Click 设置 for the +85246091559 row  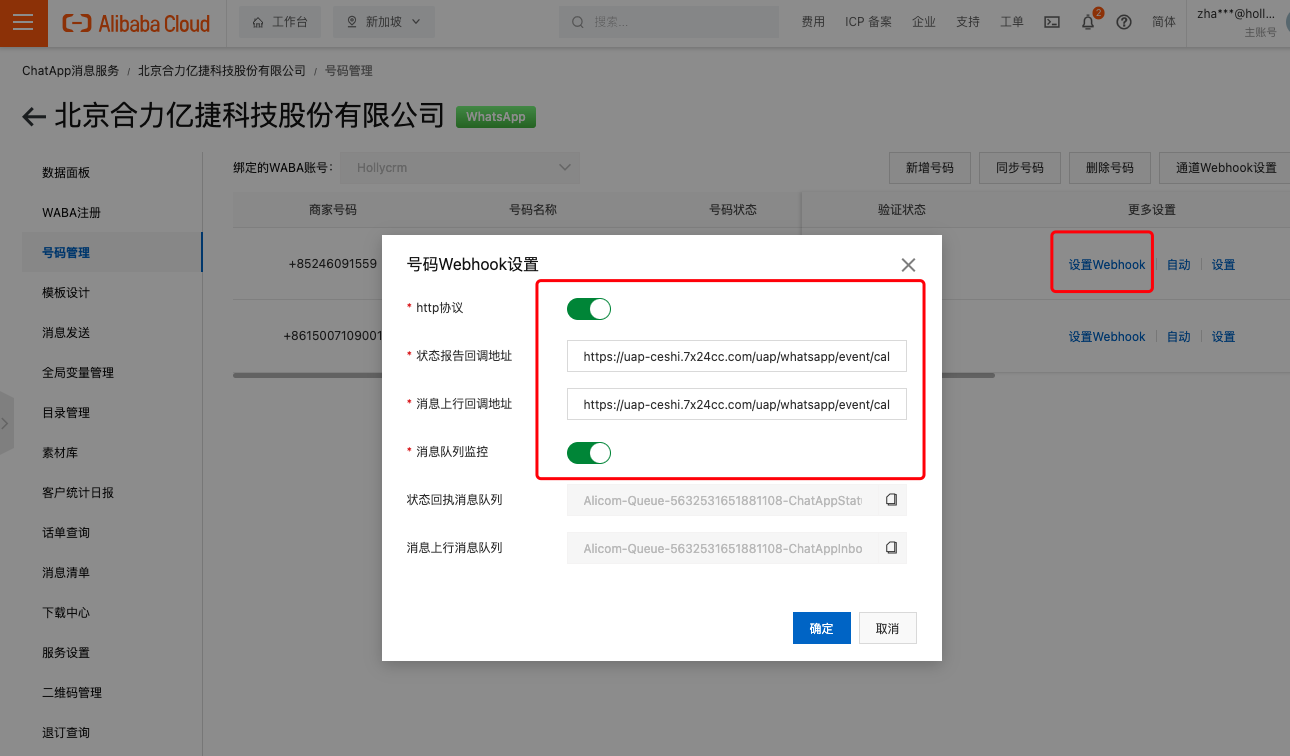click(x=1223, y=265)
